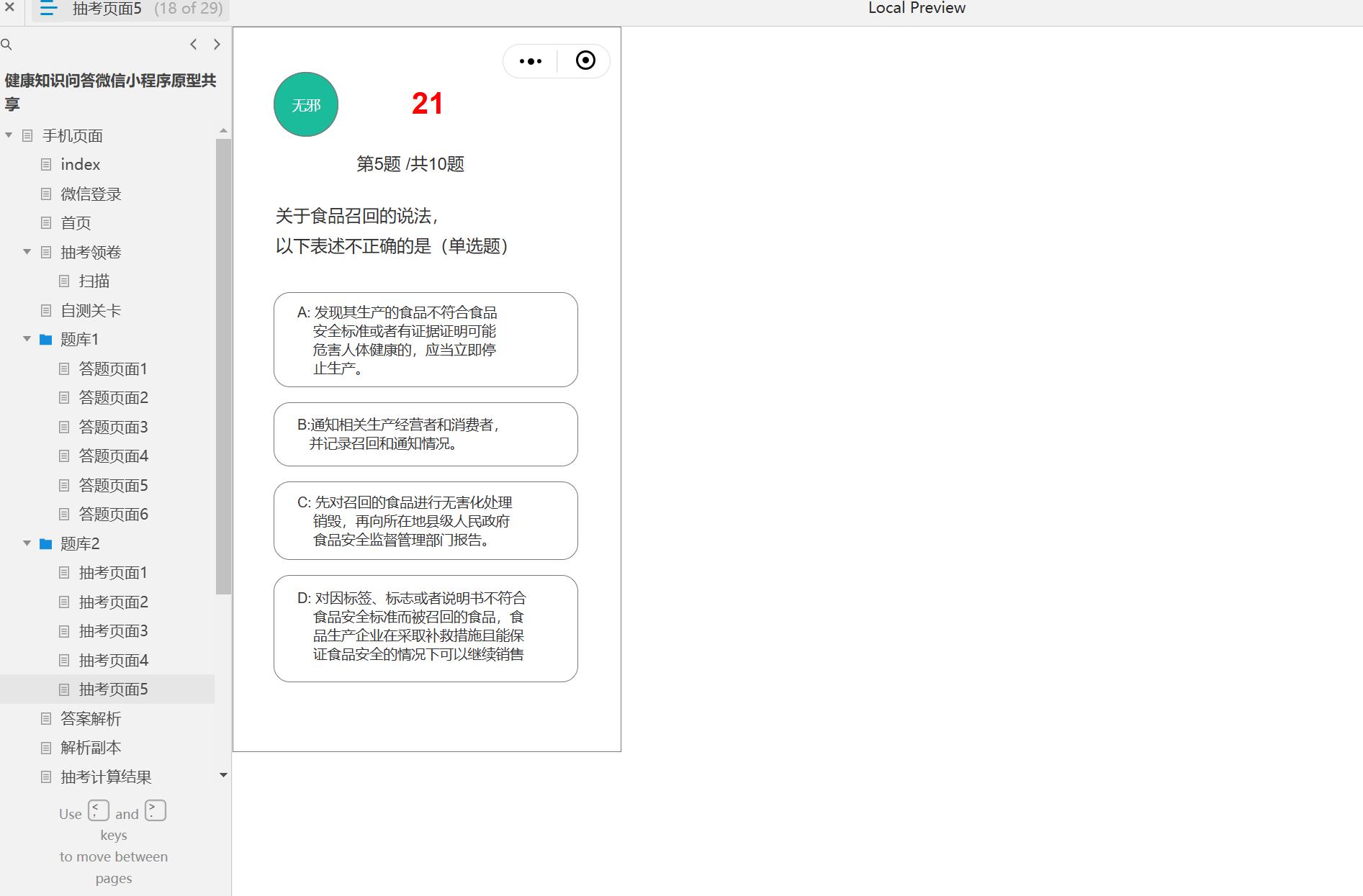Click the question text 关于食品召回的说法
Viewport: 1363px width, 896px height.
(357, 216)
